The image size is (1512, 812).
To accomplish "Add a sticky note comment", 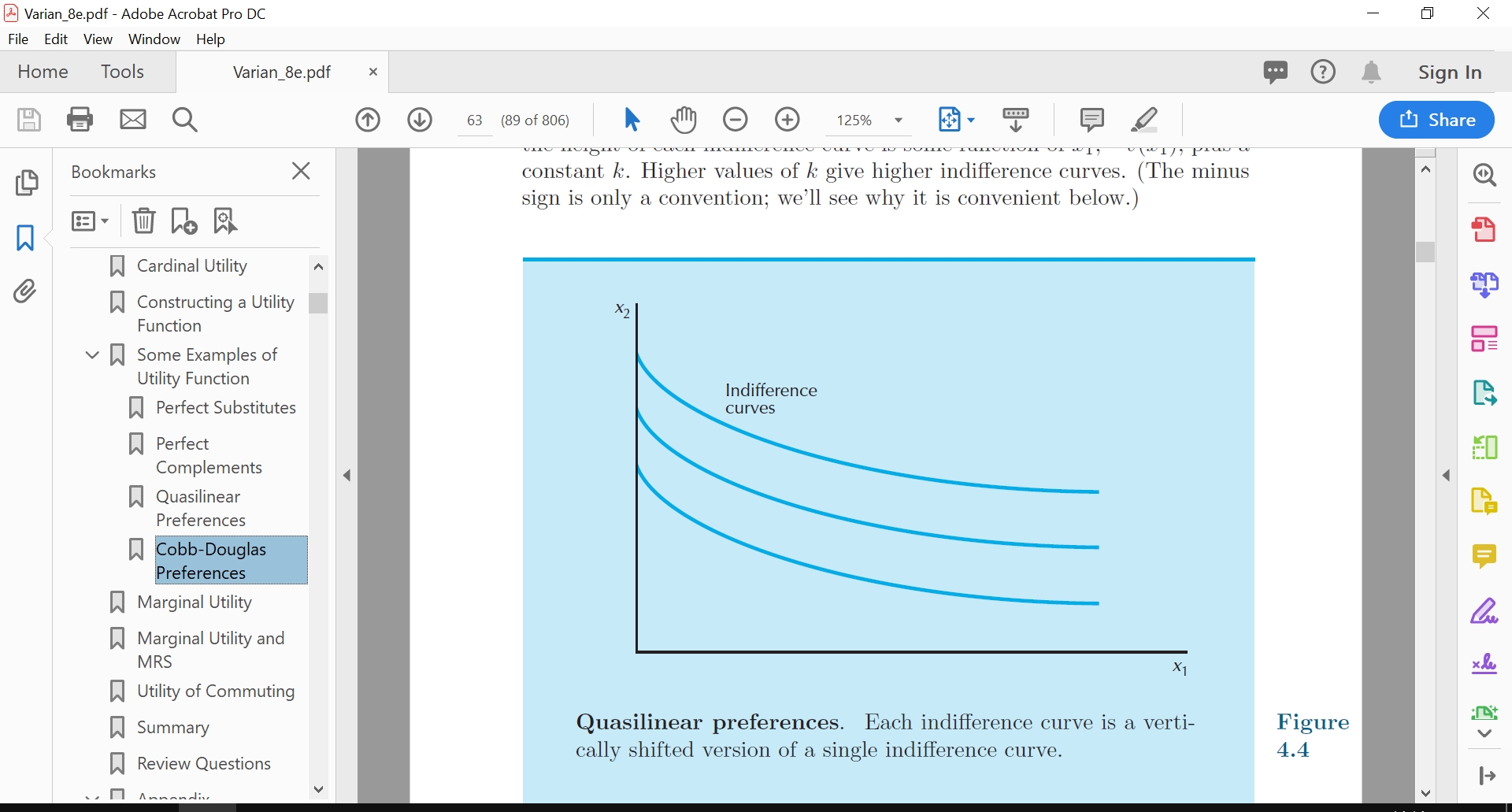I will pyautogui.click(x=1092, y=120).
